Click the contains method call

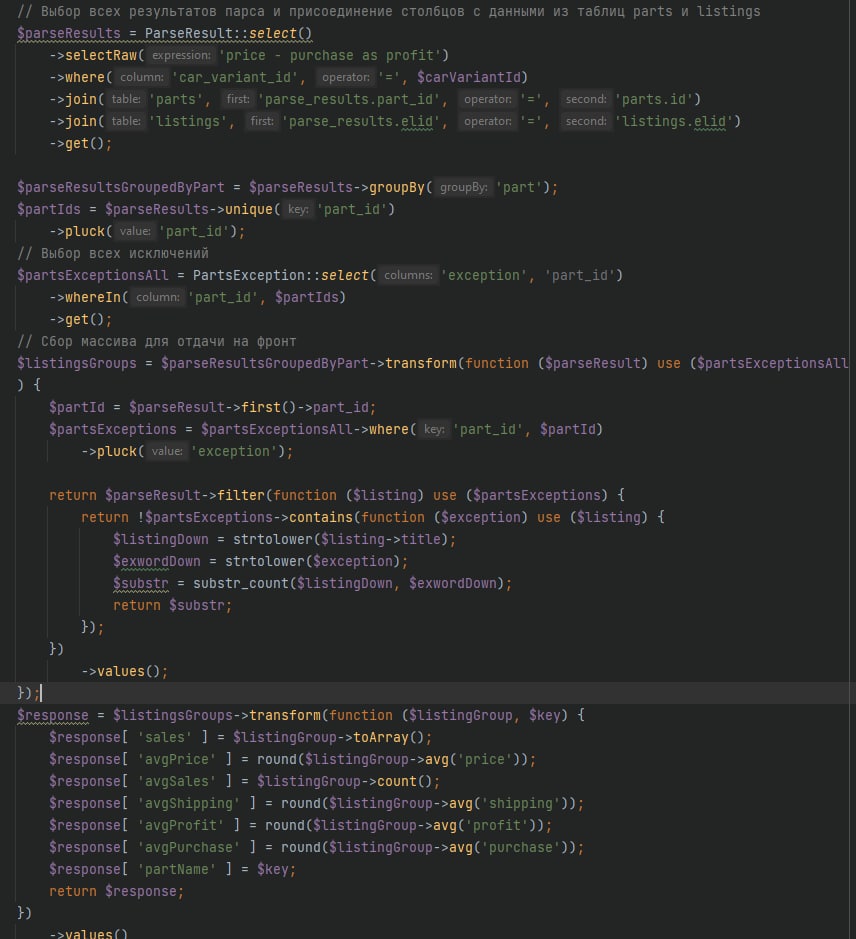320,517
